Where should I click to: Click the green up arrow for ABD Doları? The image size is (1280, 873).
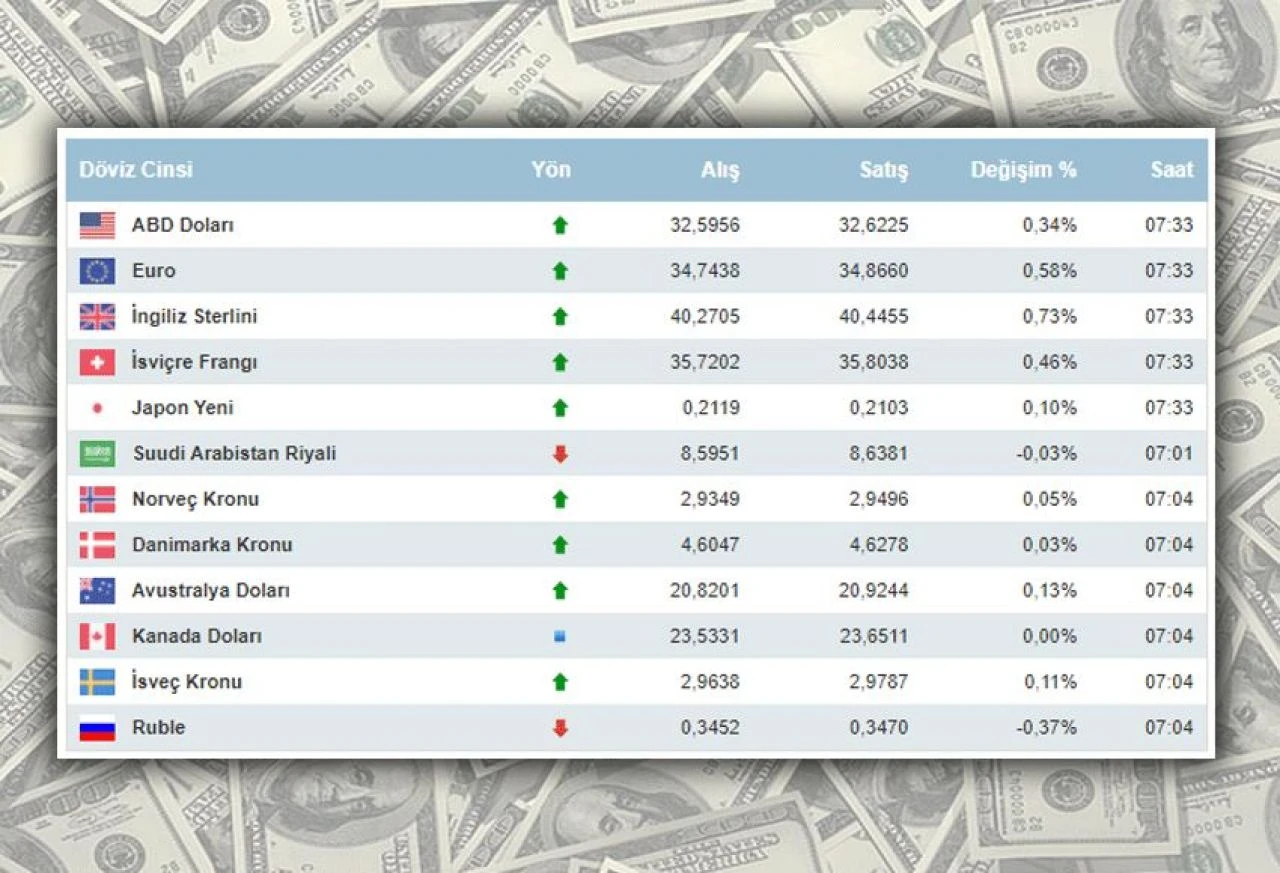click(x=559, y=225)
